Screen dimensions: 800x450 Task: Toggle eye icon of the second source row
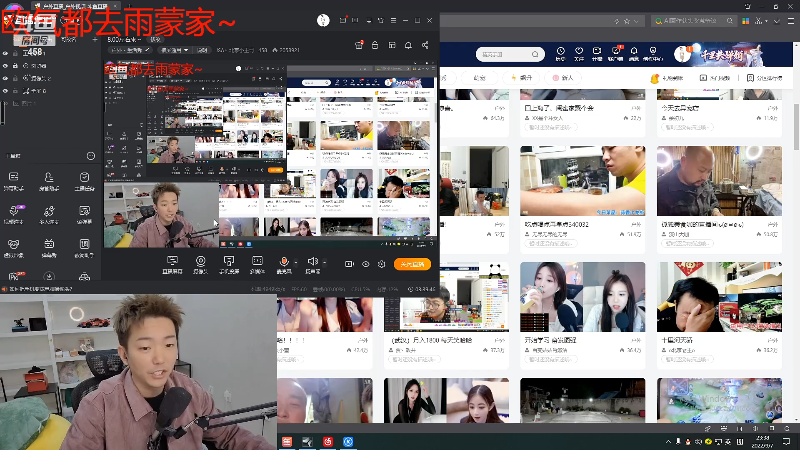5,66
